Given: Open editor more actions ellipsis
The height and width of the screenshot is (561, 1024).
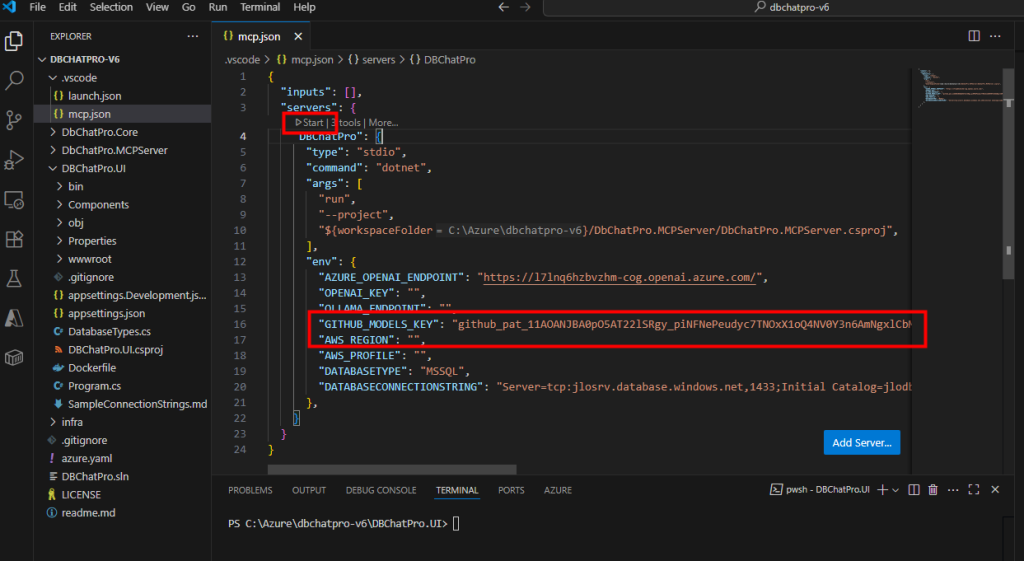Looking at the screenshot, I should tap(995, 37).
